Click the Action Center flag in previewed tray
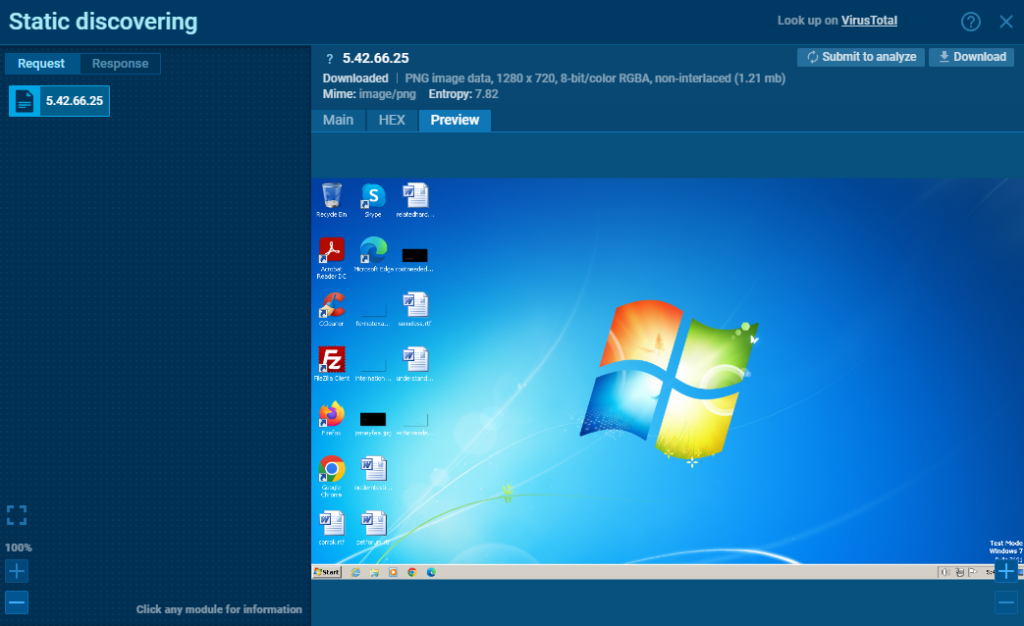Image resolution: width=1024 pixels, height=626 pixels. tap(973, 572)
